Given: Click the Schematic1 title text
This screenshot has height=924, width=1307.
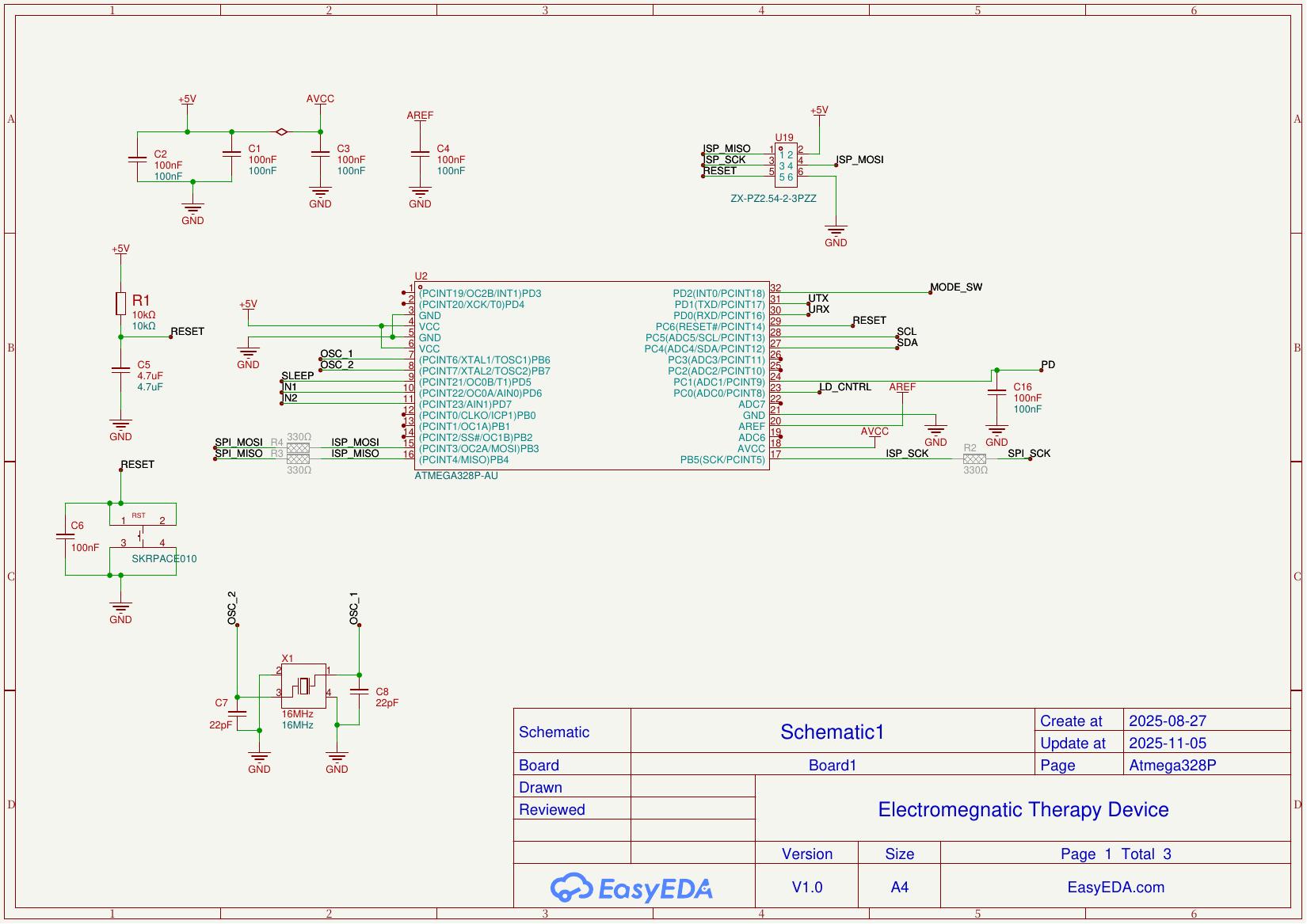Looking at the screenshot, I should (x=832, y=732).
